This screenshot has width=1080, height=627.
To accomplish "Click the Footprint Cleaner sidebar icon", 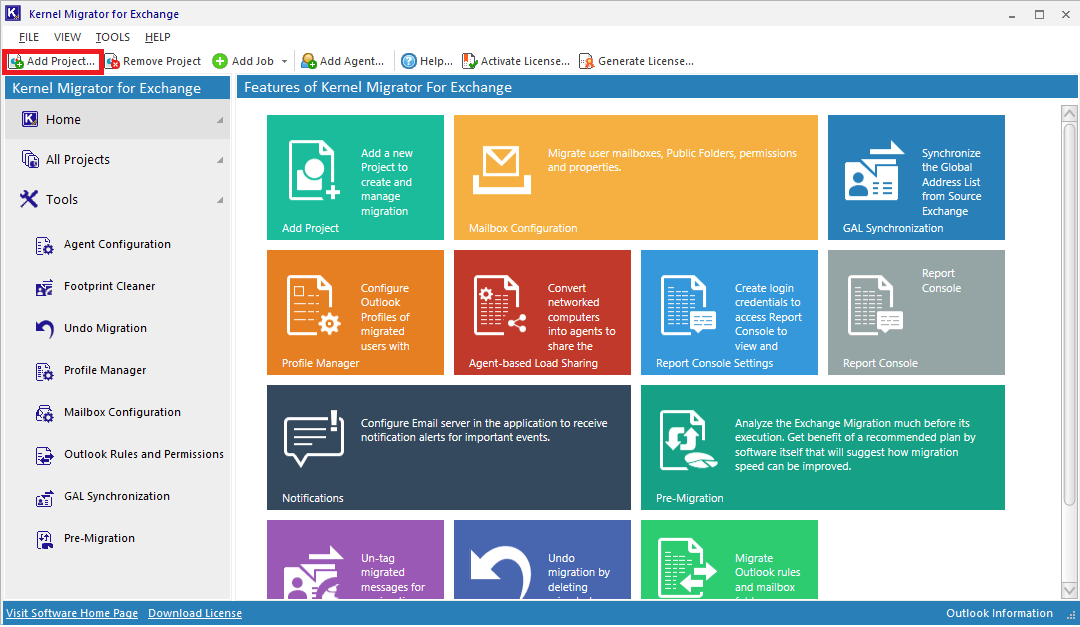I will (44, 287).
